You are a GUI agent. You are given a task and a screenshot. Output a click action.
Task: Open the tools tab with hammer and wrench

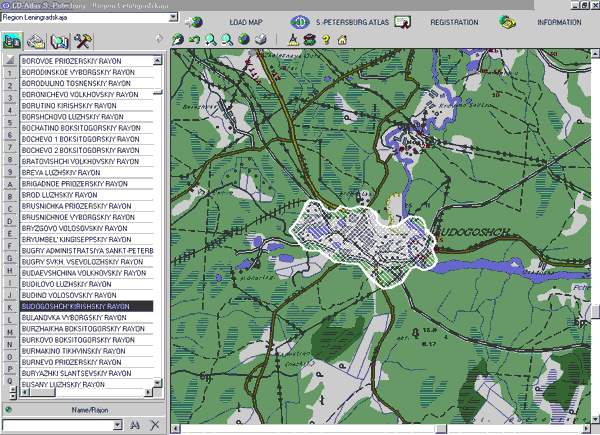82,41
